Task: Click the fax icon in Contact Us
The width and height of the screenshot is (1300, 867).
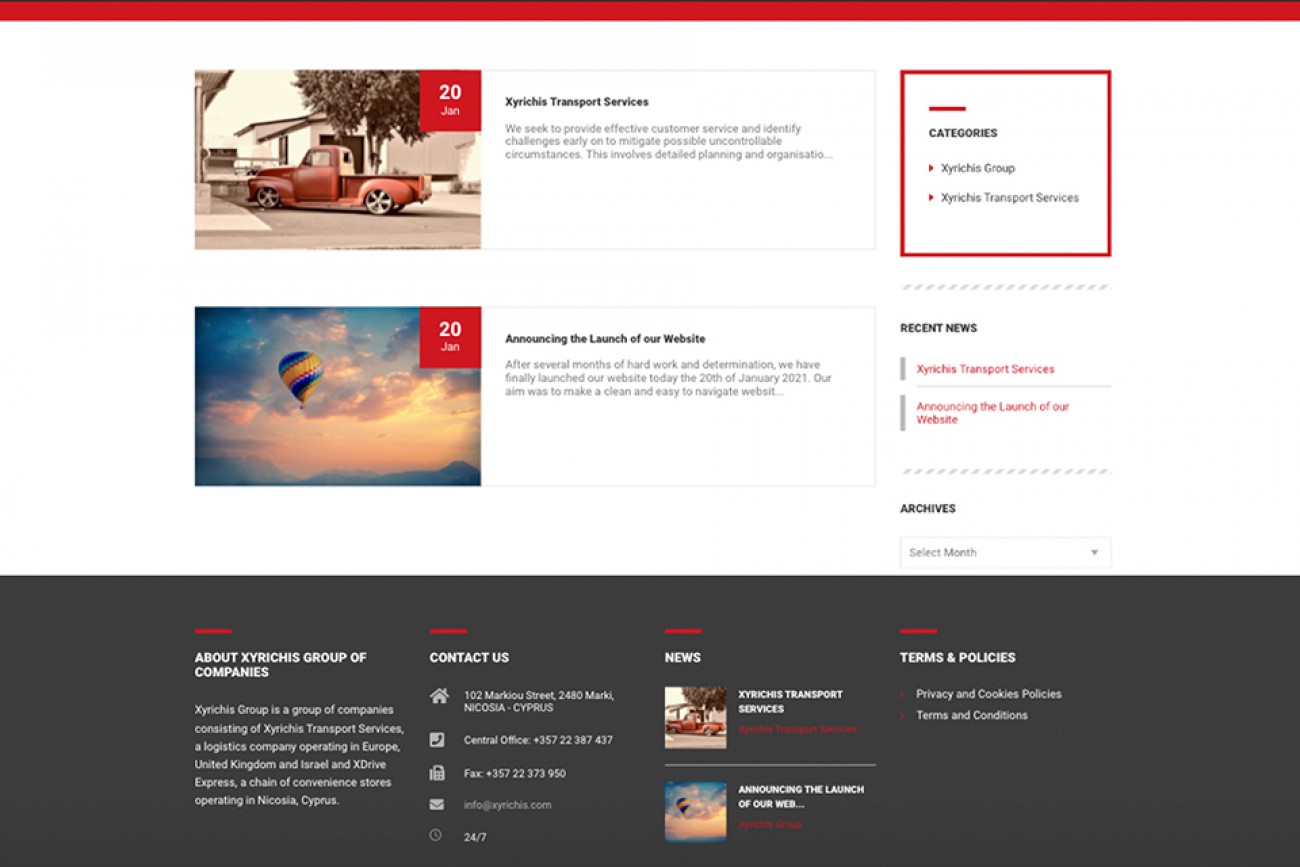Action: (x=437, y=773)
